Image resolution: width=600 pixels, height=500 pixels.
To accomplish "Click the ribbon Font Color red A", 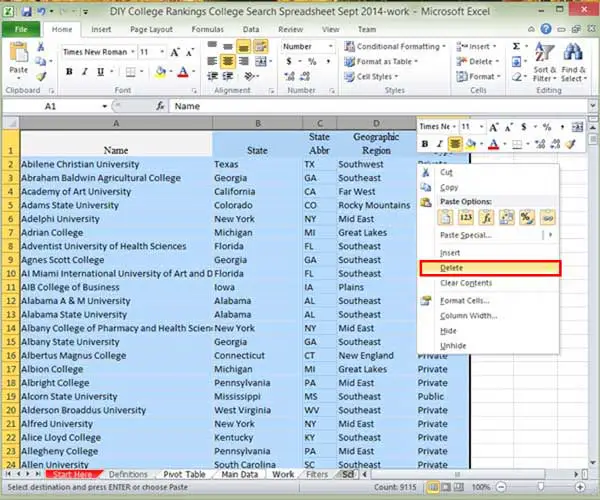I will (x=183, y=72).
